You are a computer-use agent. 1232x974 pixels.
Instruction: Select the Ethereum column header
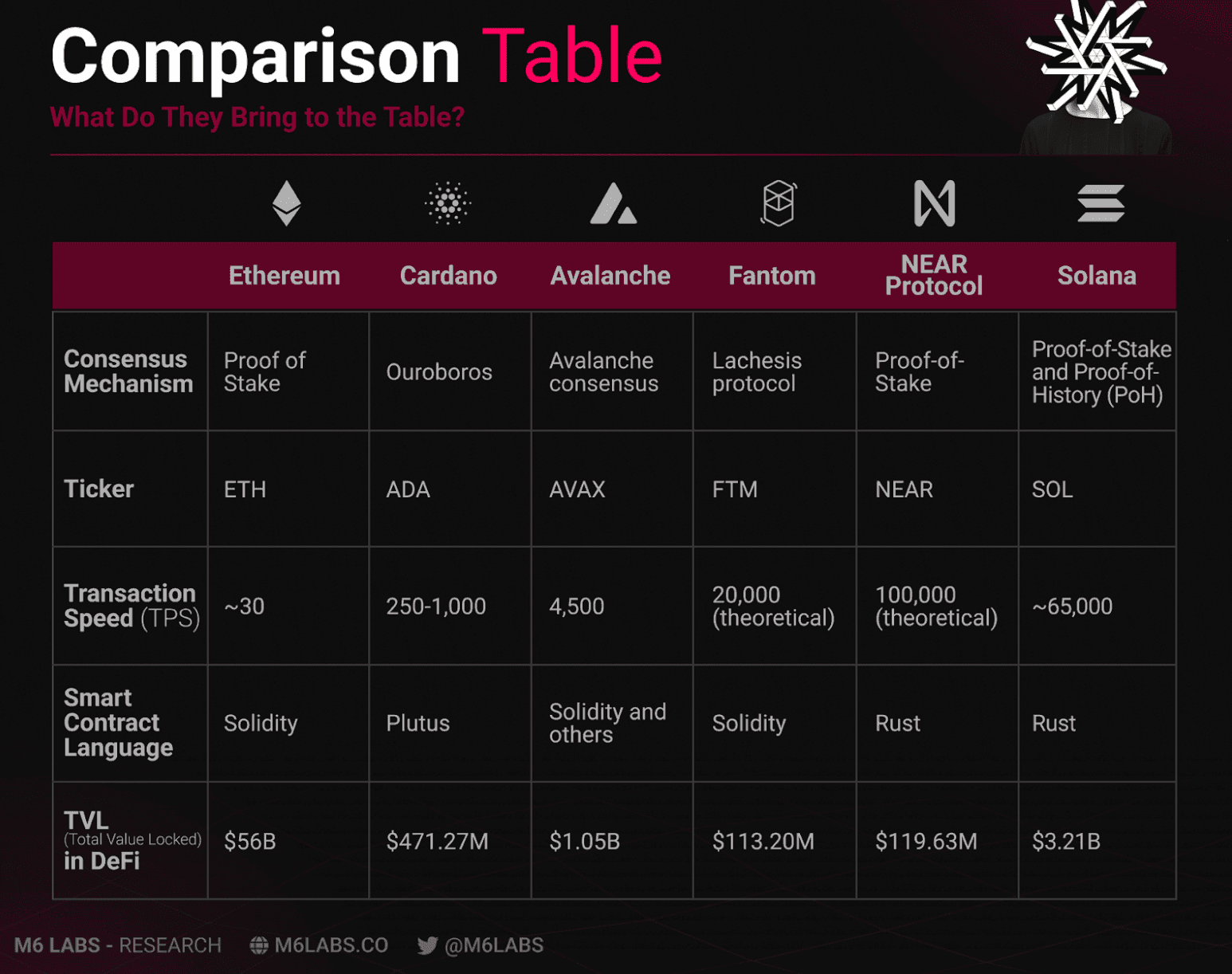[x=284, y=276]
